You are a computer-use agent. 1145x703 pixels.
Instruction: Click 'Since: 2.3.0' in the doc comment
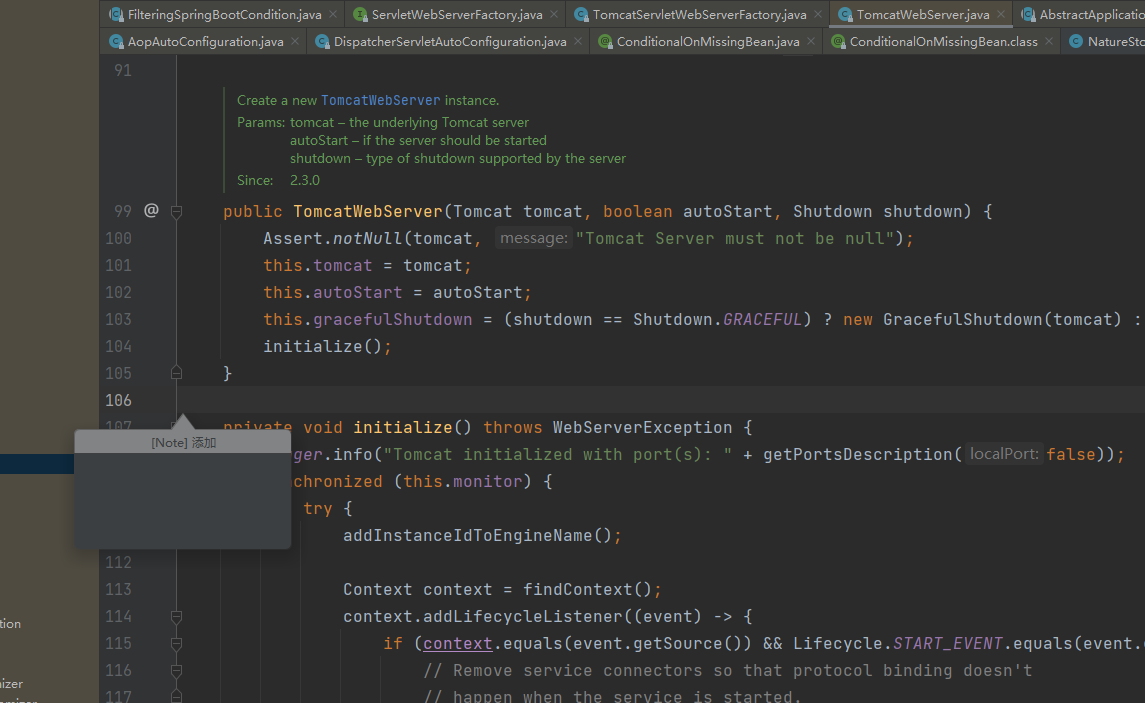click(278, 180)
